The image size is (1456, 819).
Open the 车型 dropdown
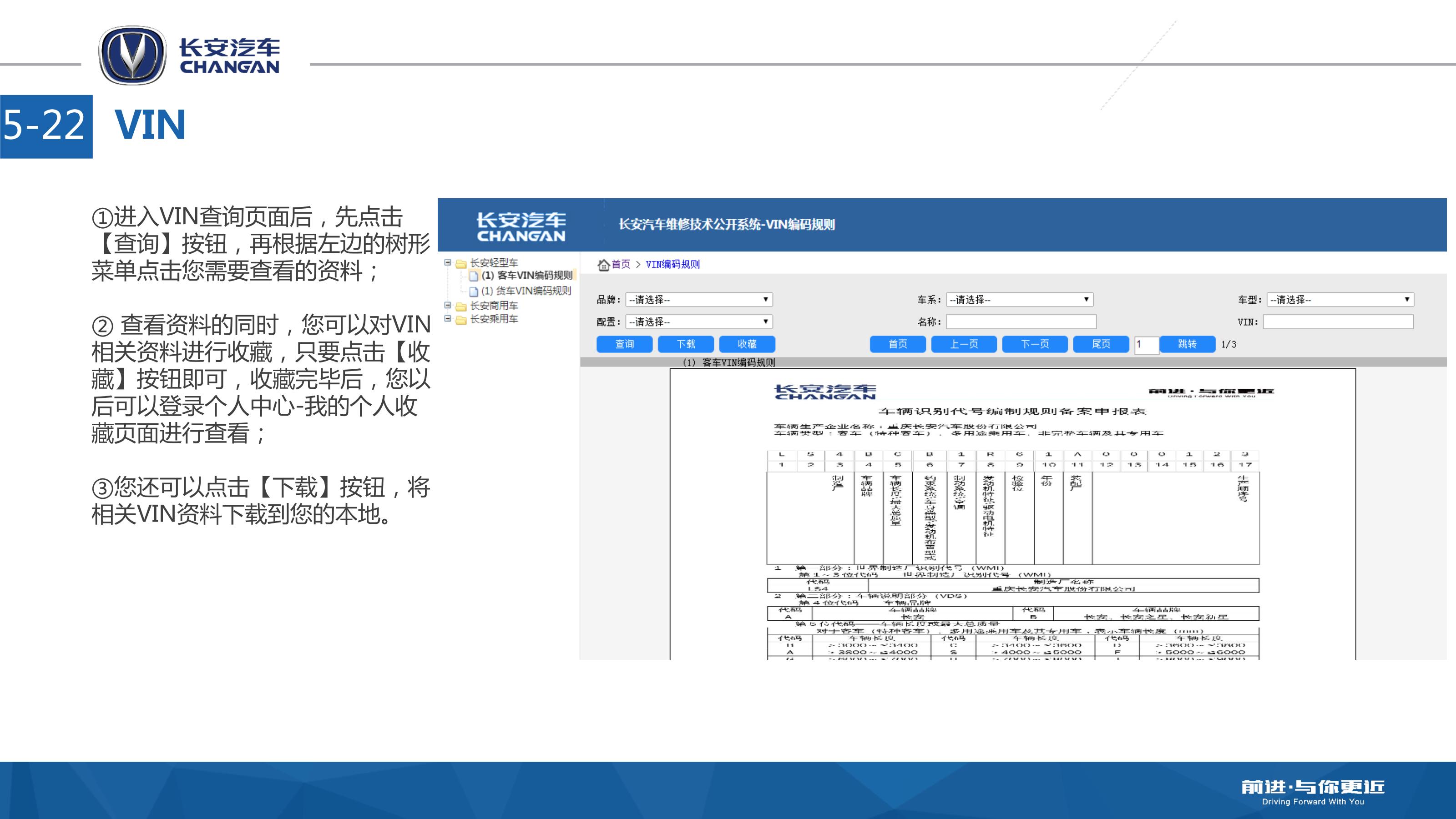[1340, 299]
